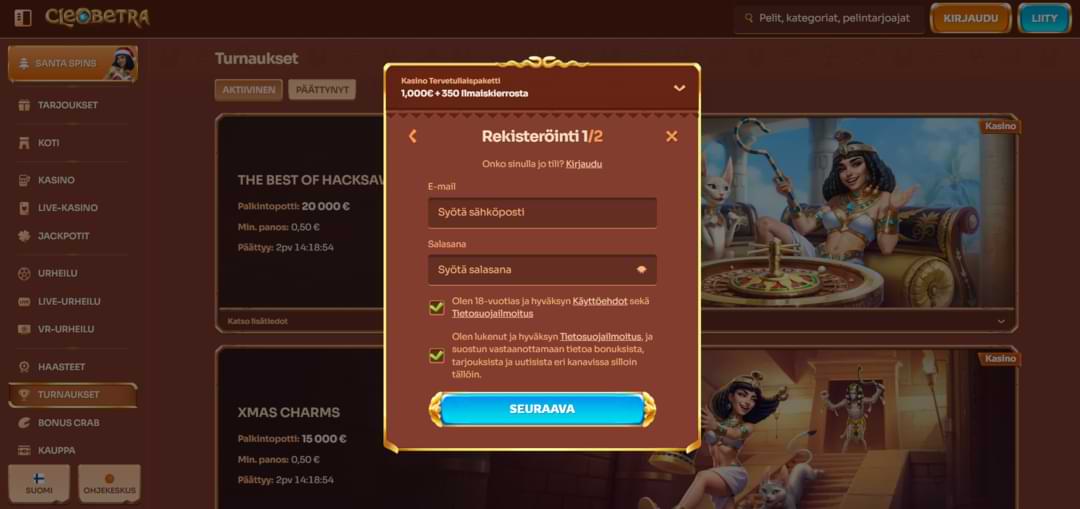Uncheck the 18-vuotias age confirmation checkbox
The height and width of the screenshot is (509, 1080).
pyautogui.click(x=437, y=307)
